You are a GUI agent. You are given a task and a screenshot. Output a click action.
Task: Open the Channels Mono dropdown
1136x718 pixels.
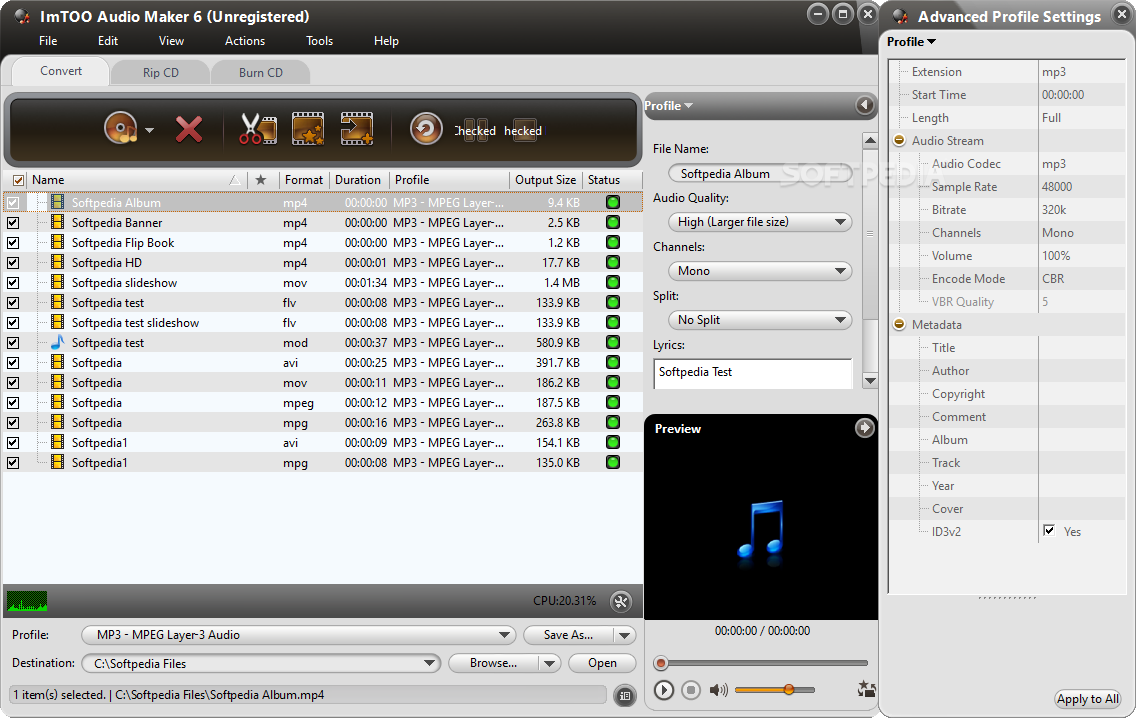(x=760, y=271)
